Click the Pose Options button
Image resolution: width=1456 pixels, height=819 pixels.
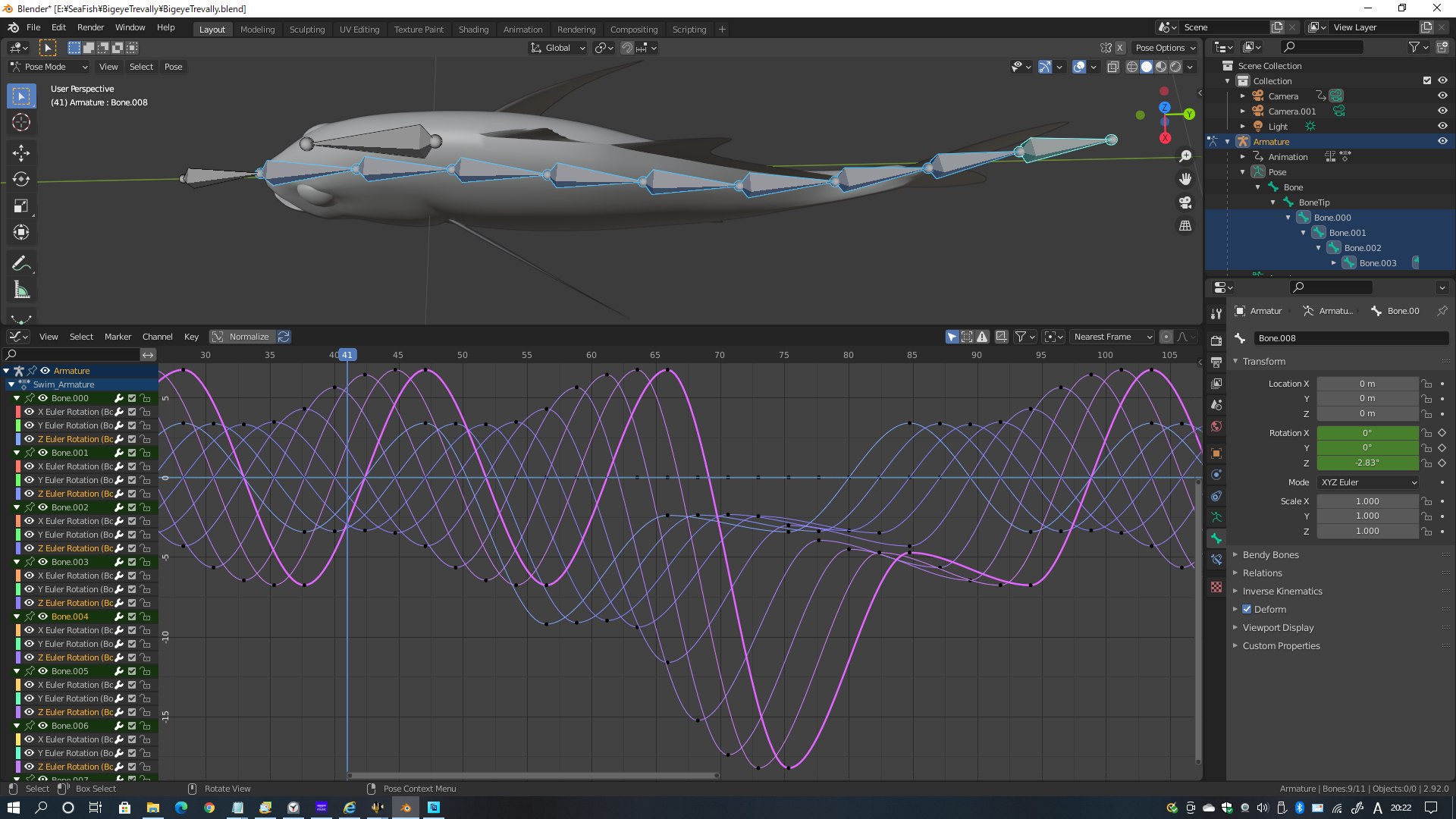[1165, 48]
